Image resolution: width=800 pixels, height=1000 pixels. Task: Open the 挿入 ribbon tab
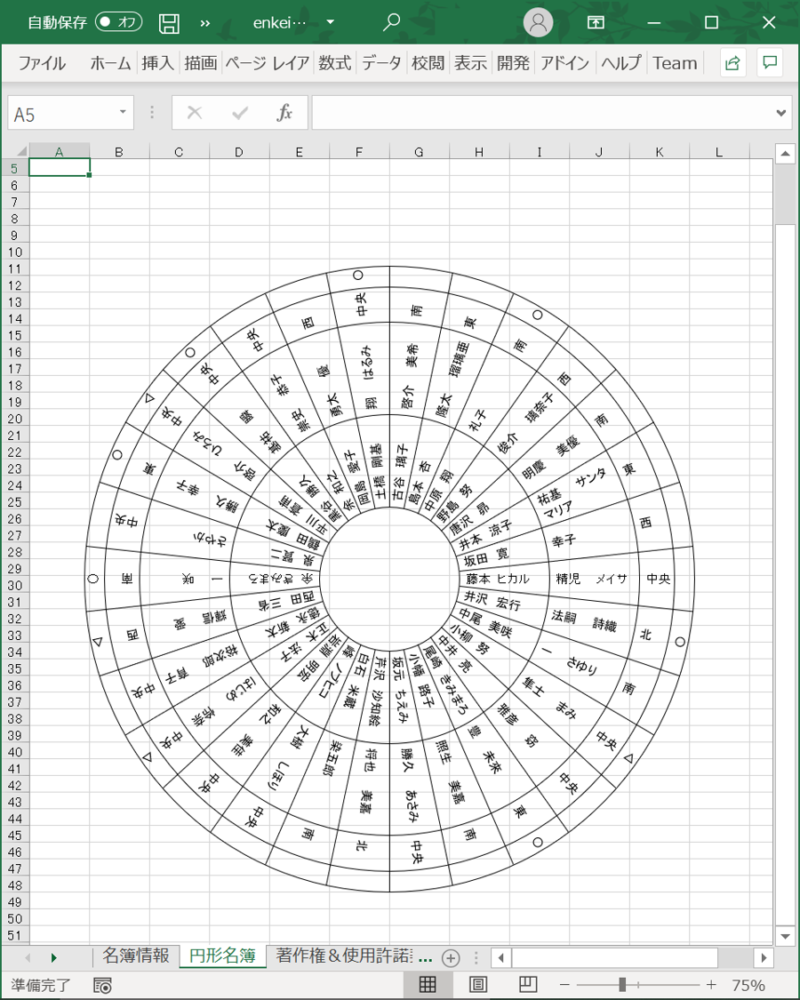pyautogui.click(x=158, y=63)
